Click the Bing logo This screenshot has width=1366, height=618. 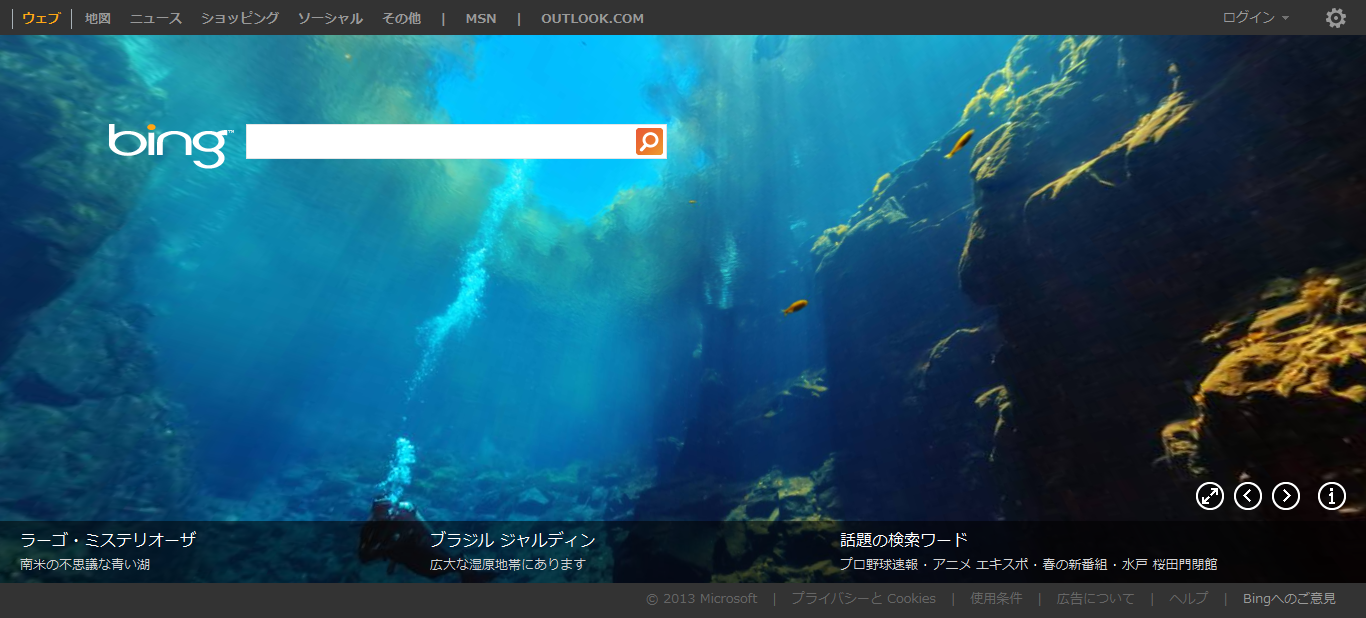(170, 143)
